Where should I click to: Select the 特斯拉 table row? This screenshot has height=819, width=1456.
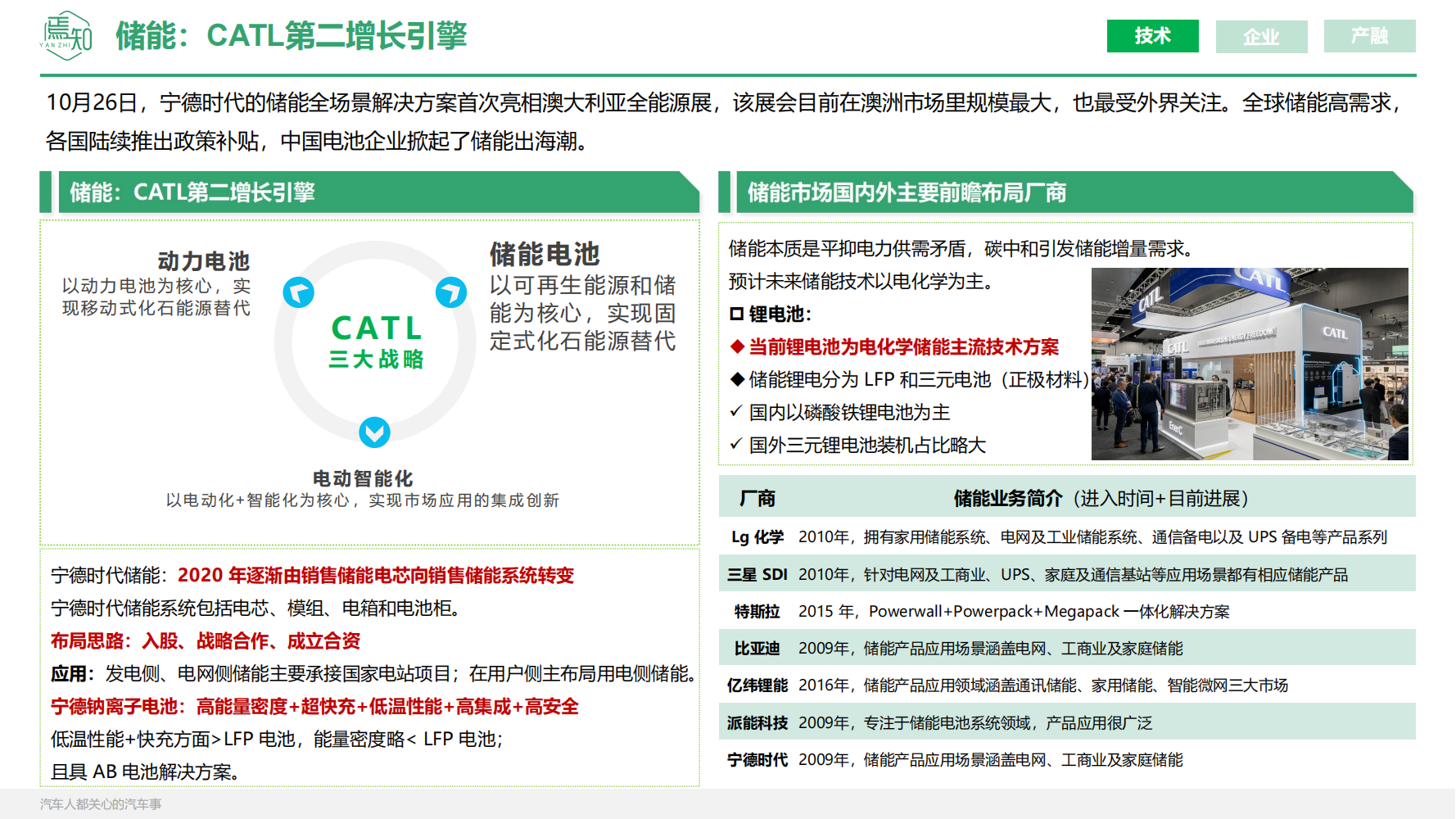tap(1067, 611)
